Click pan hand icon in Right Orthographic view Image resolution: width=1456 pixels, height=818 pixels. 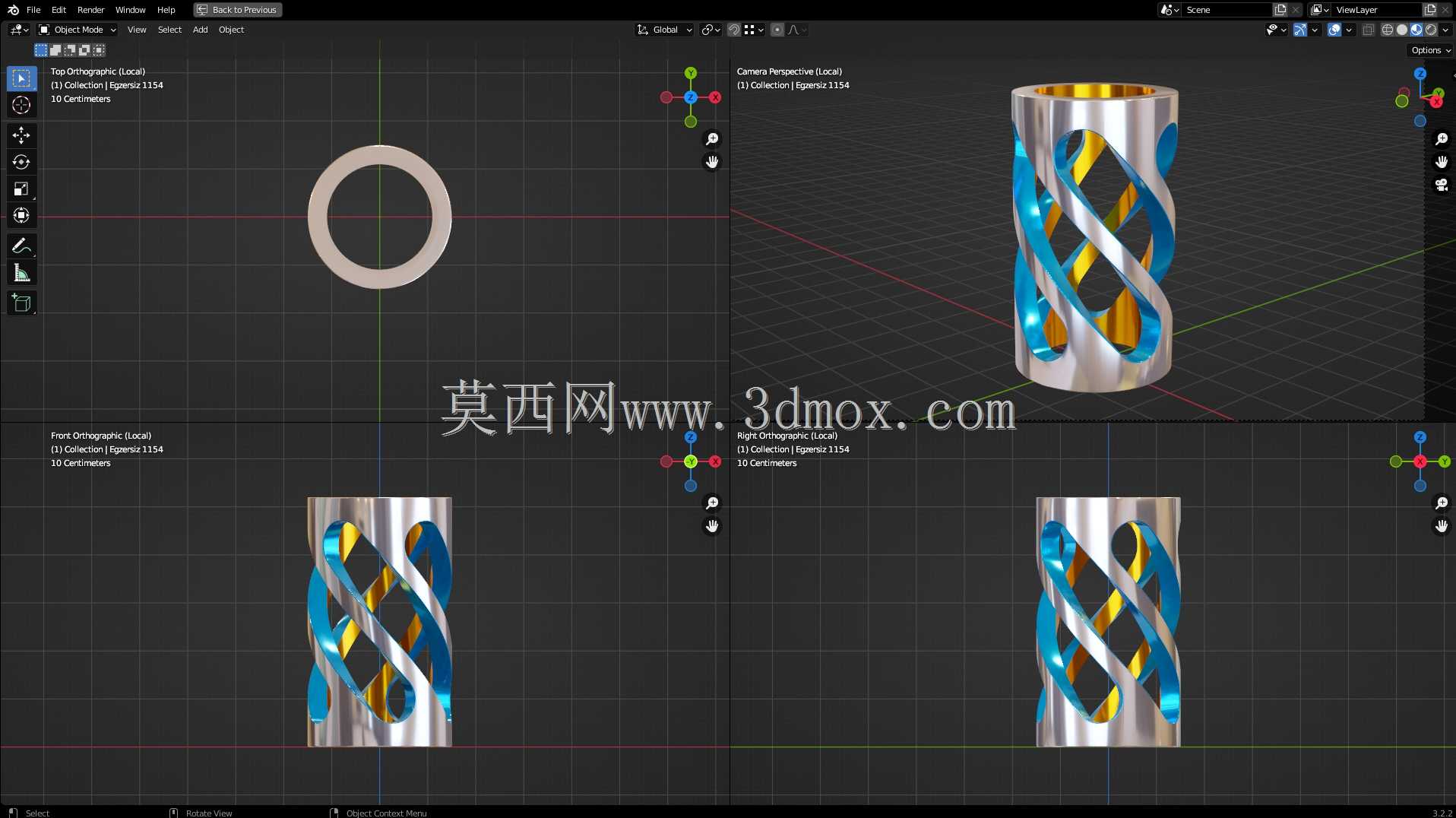(1442, 526)
